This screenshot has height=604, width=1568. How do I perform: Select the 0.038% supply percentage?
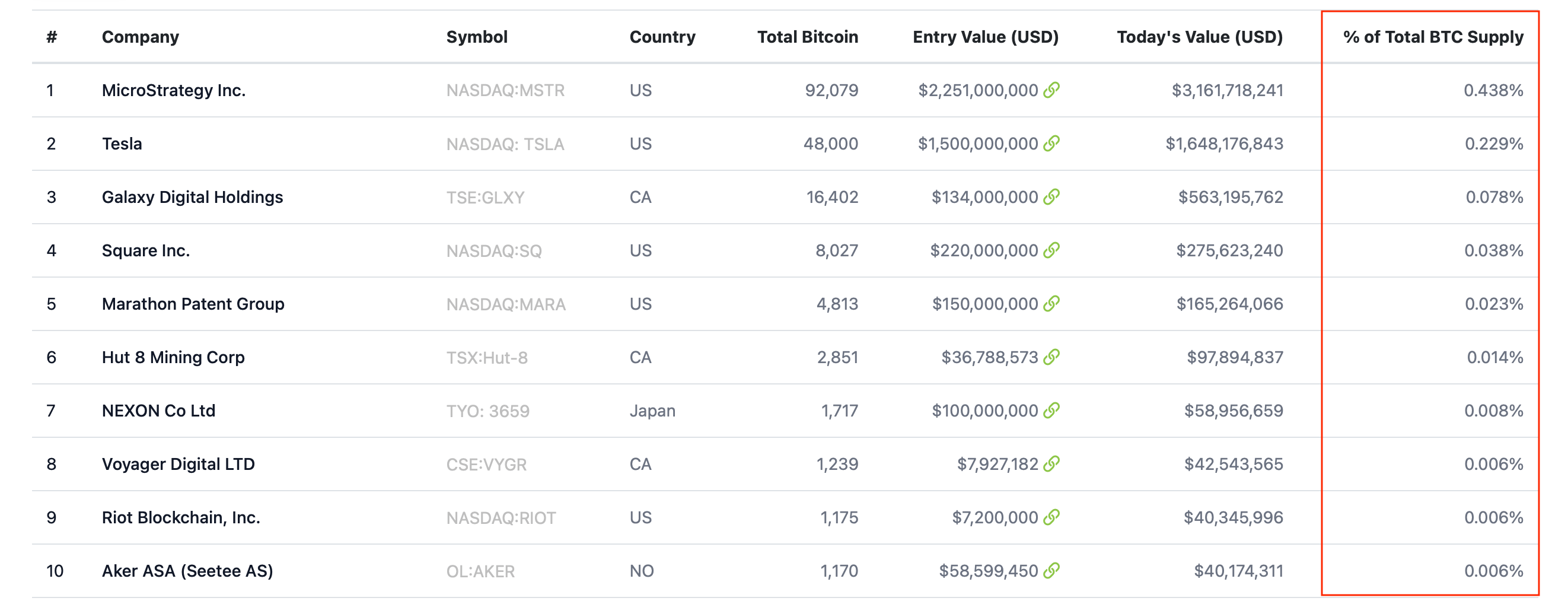1494,251
